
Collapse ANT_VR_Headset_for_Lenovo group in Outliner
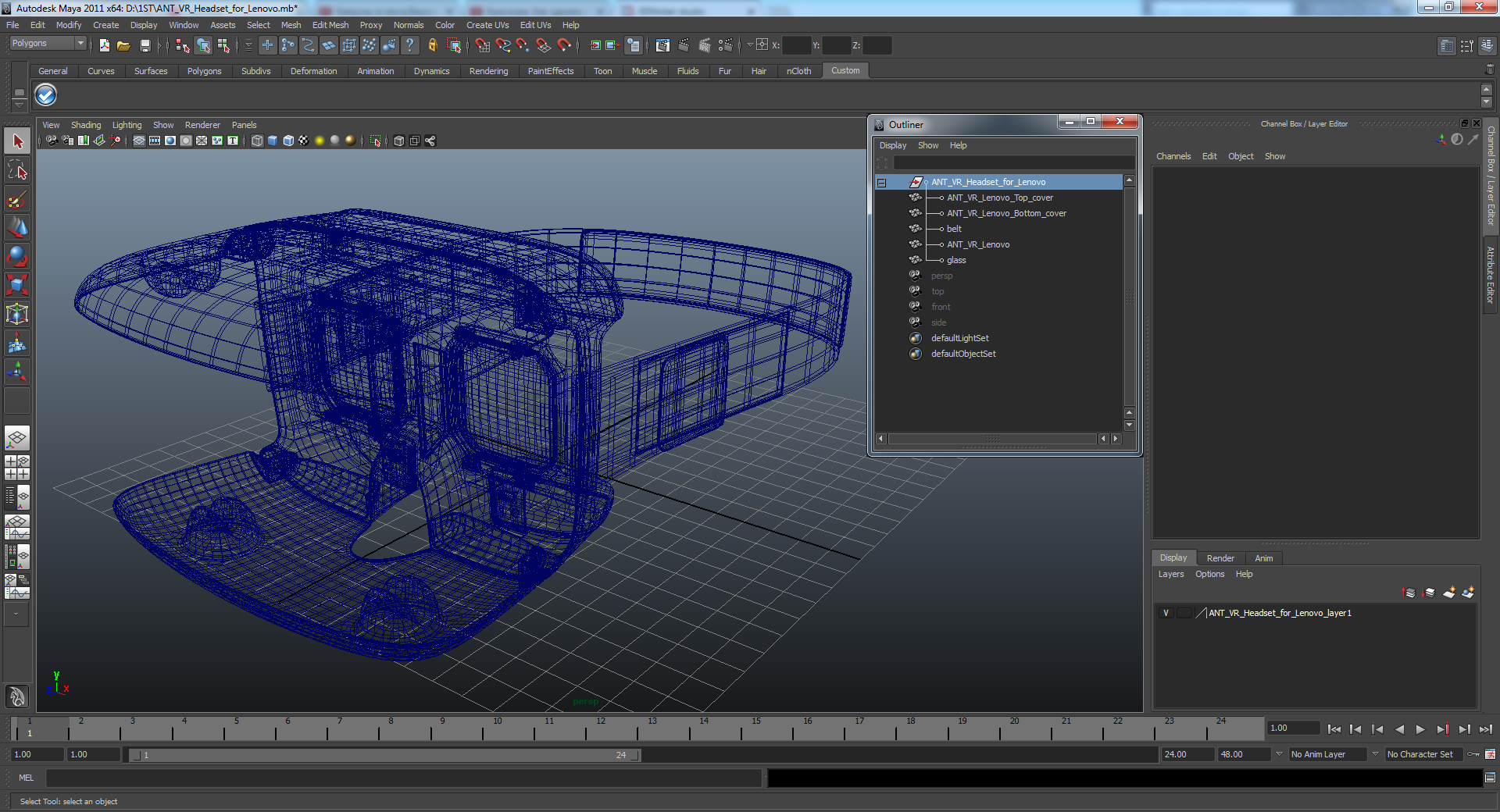[881, 182]
